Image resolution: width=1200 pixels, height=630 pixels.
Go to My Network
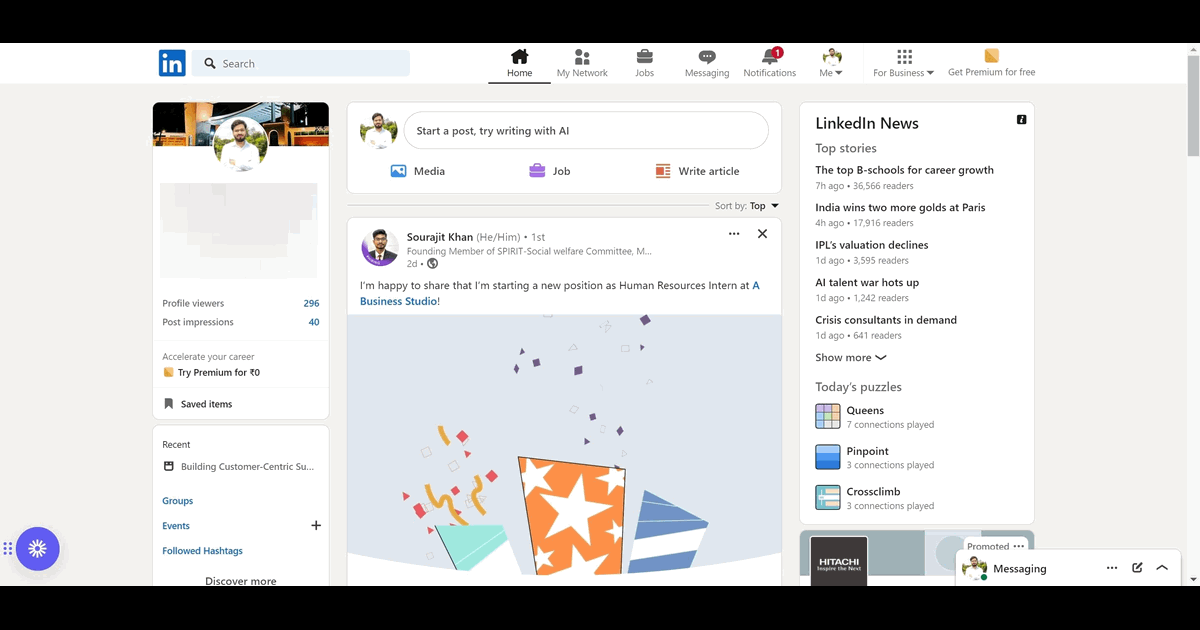point(582,63)
